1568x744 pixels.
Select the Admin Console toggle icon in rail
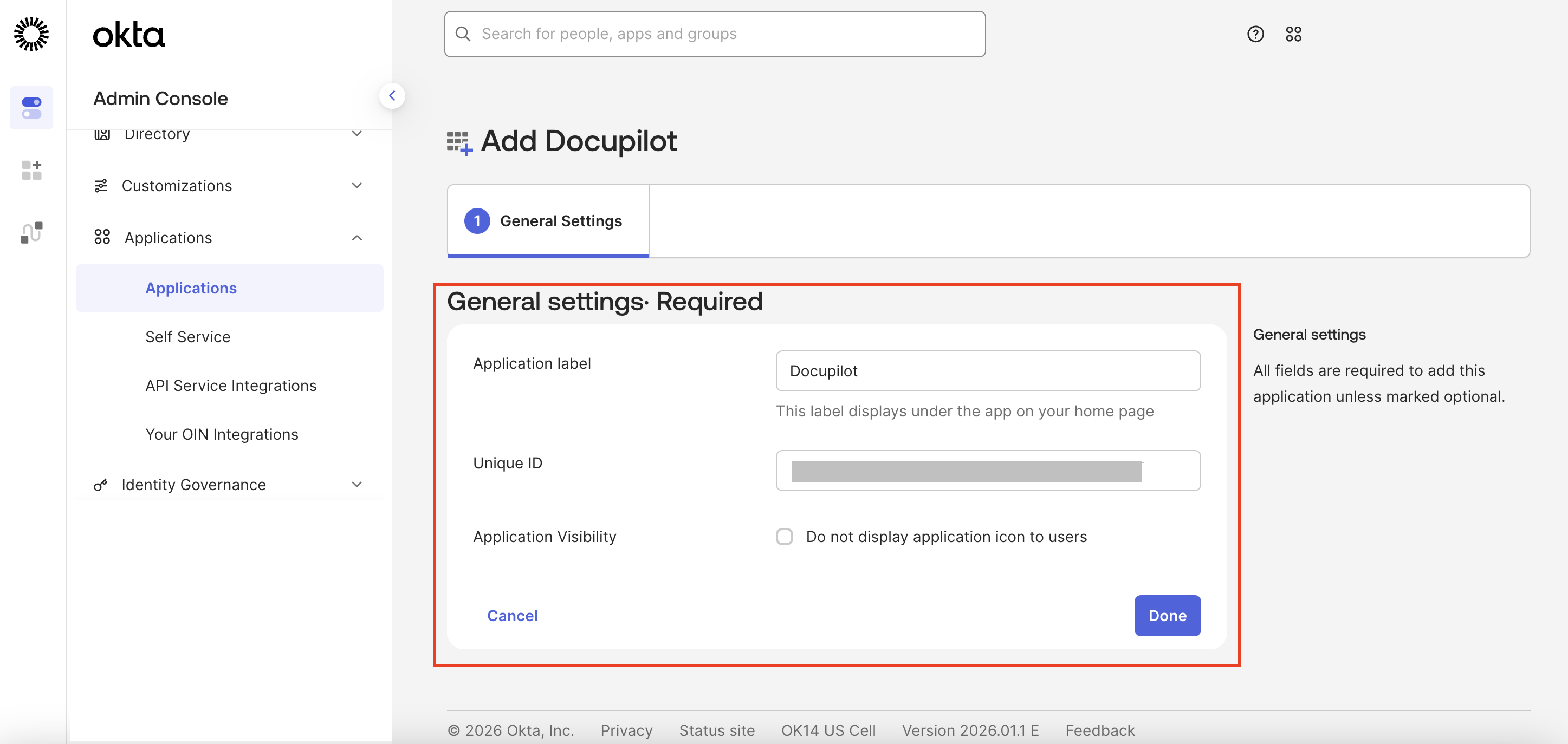(31, 108)
